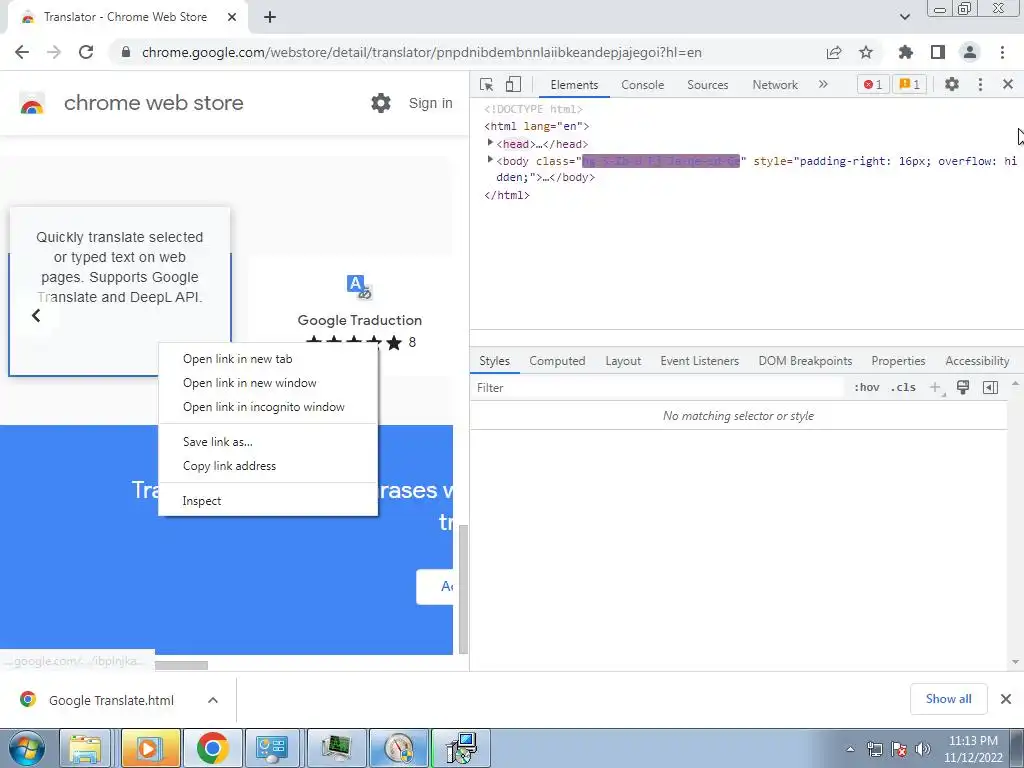Open the profile avatar menu

[x=970, y=52]
